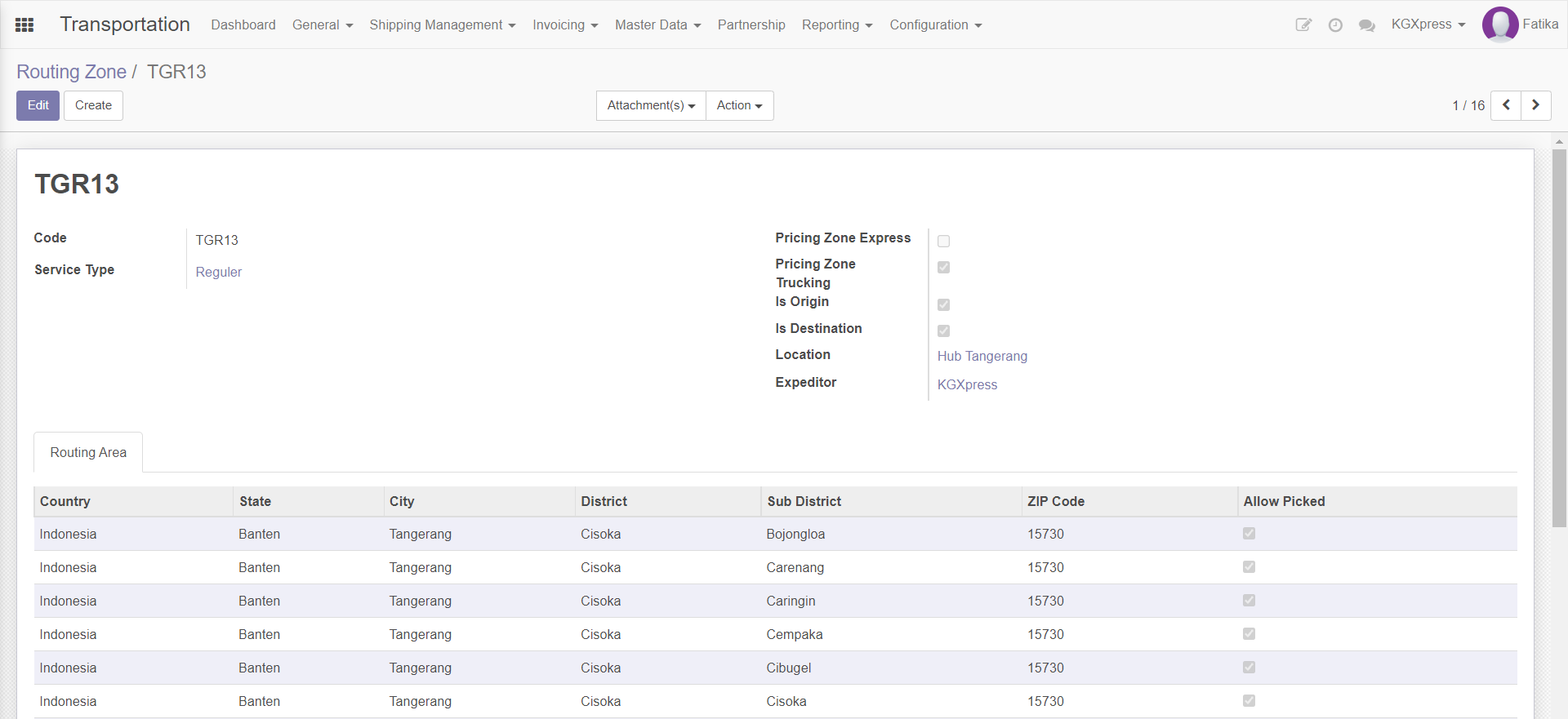Viewport: 1568px width, 719px height.
Task: Toggle Pricing Zone Trucking checkbox
Action: [x=943, y=267]
